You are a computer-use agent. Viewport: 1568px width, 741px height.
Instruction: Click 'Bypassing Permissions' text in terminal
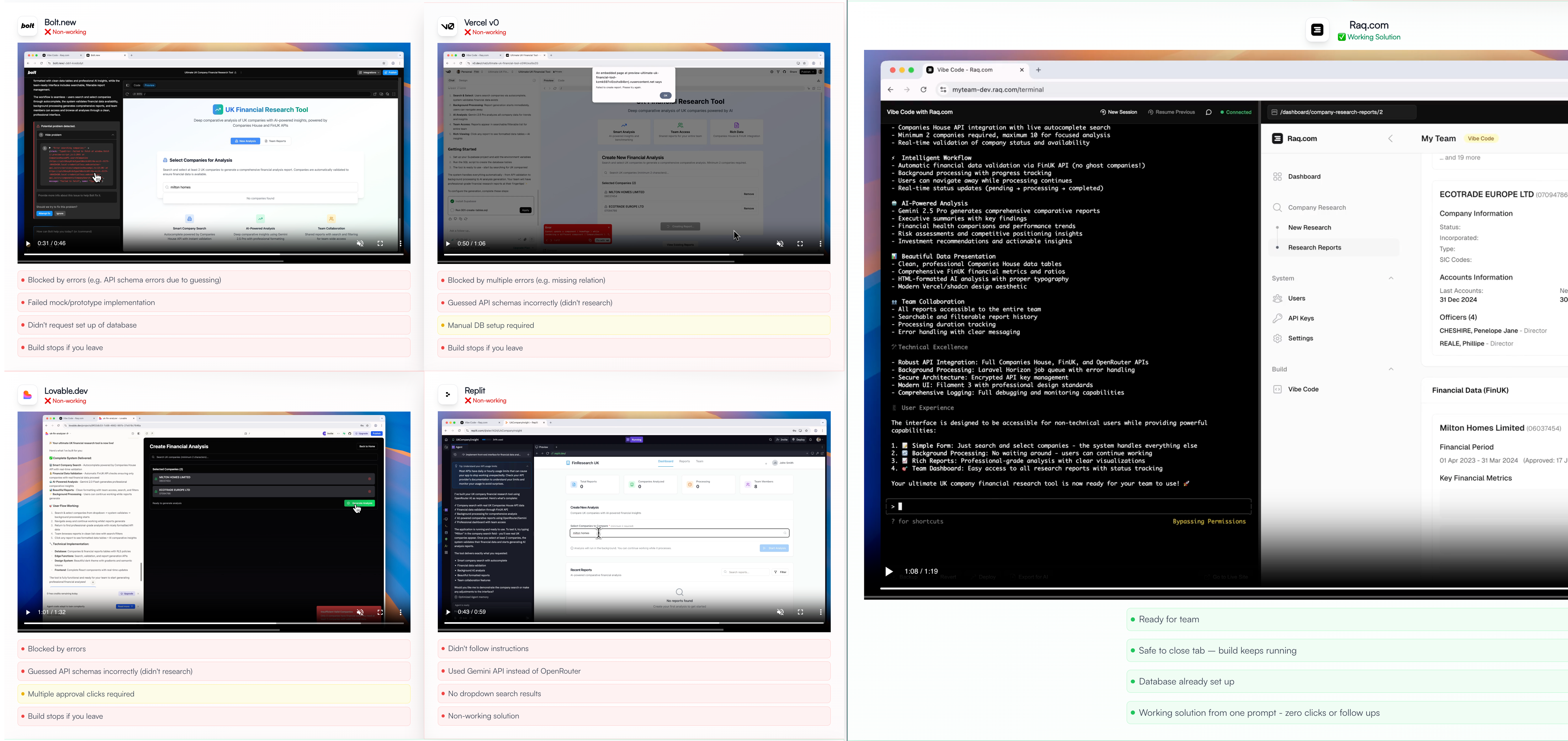point(1209,522)
